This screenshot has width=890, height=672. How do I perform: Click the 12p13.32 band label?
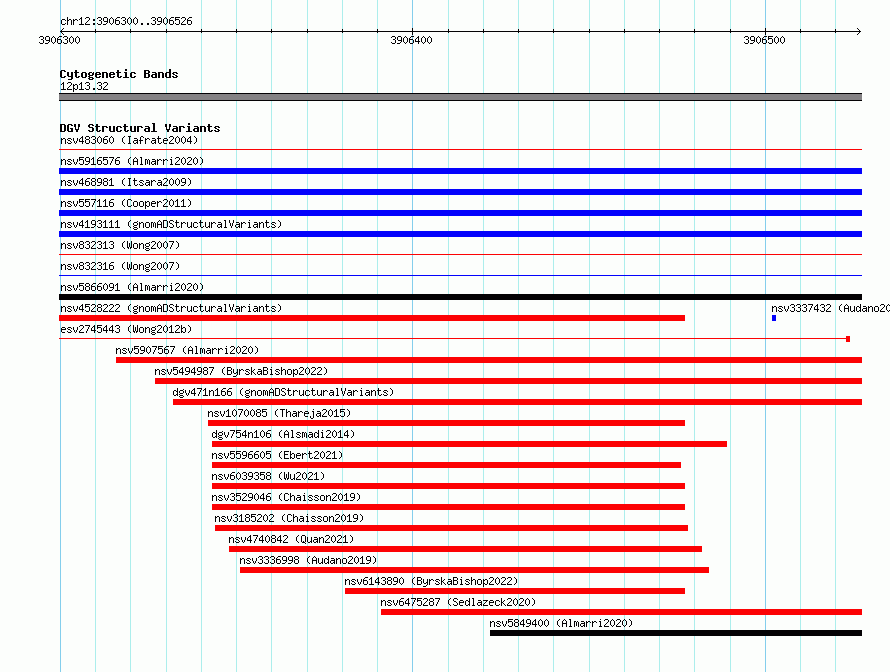[84, 86]
